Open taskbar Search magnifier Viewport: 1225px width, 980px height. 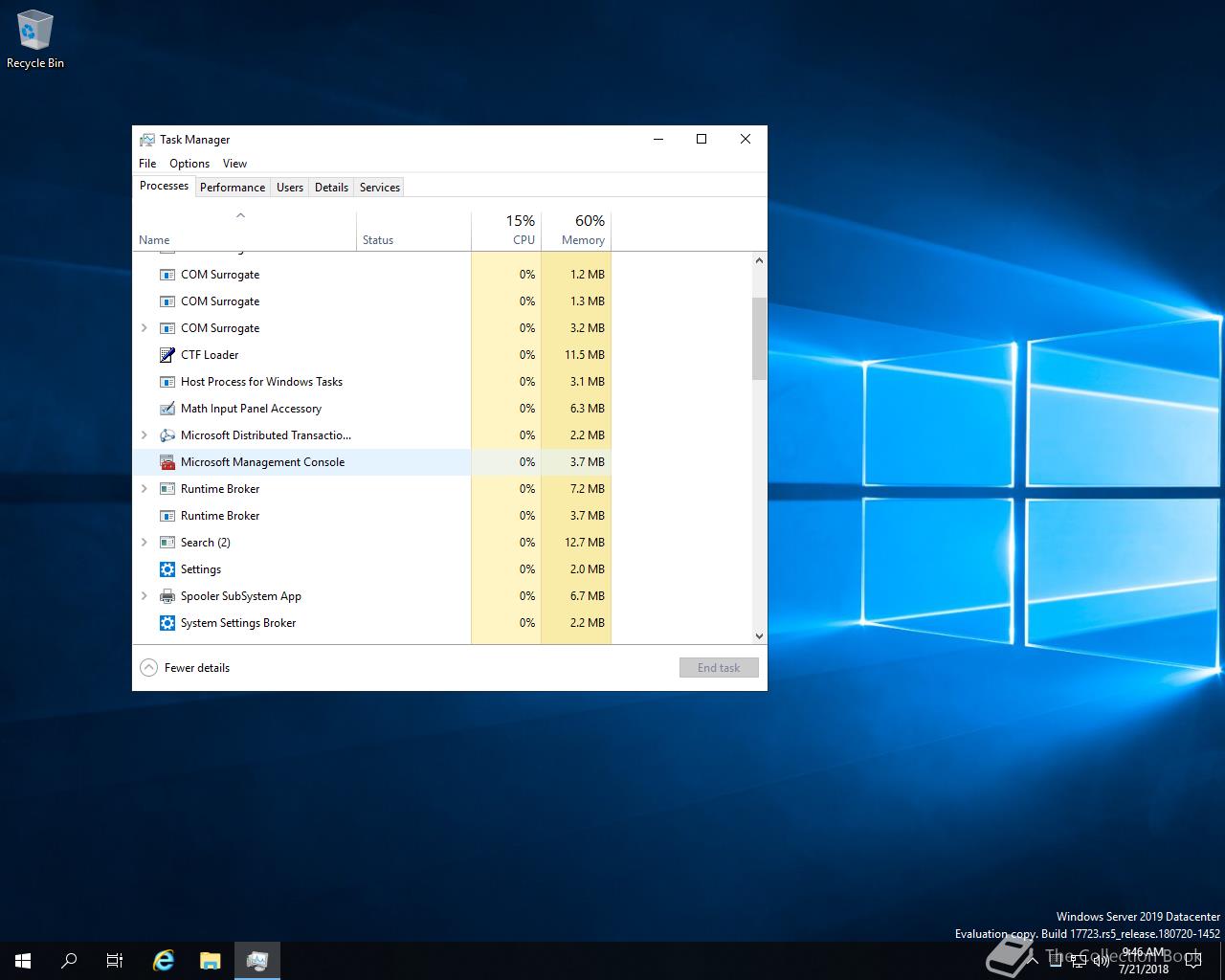[x=69, y=961]
